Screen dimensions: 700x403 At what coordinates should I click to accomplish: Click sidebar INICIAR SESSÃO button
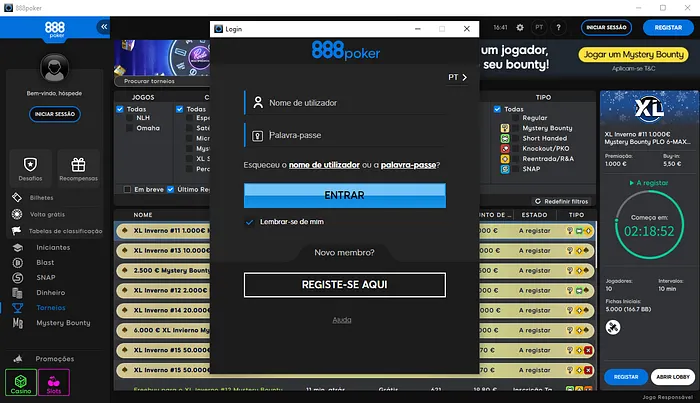pyautogui.click(x=54, y=114)
